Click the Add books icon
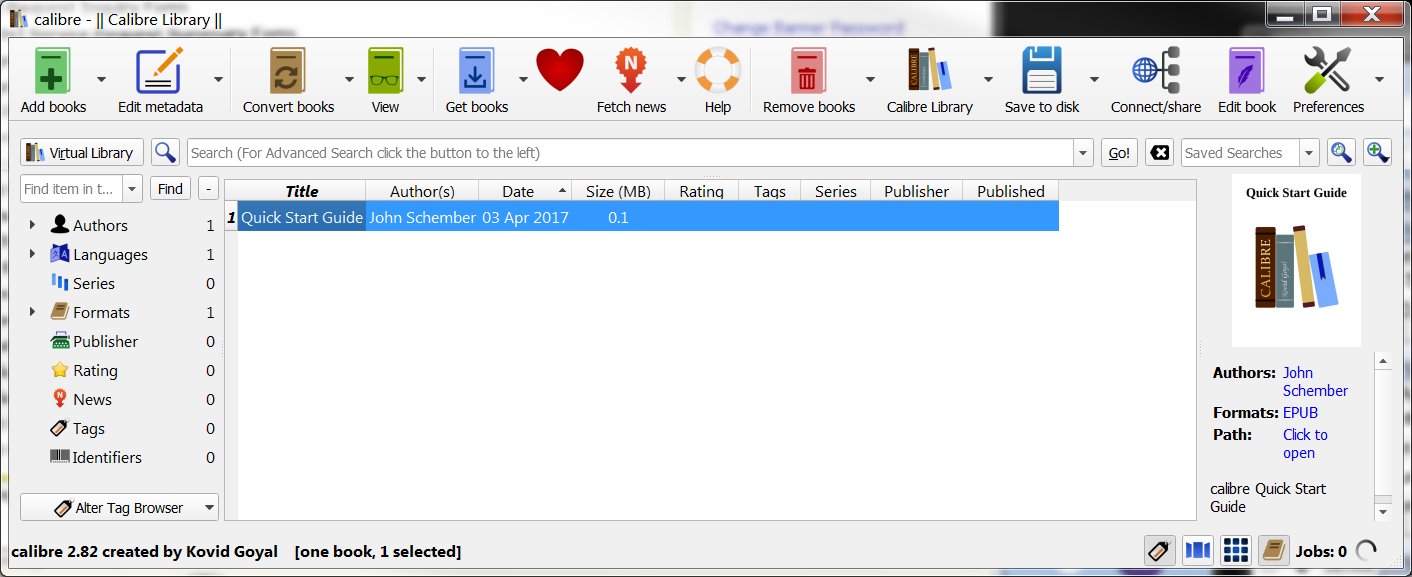 click(x=53, y=72)
